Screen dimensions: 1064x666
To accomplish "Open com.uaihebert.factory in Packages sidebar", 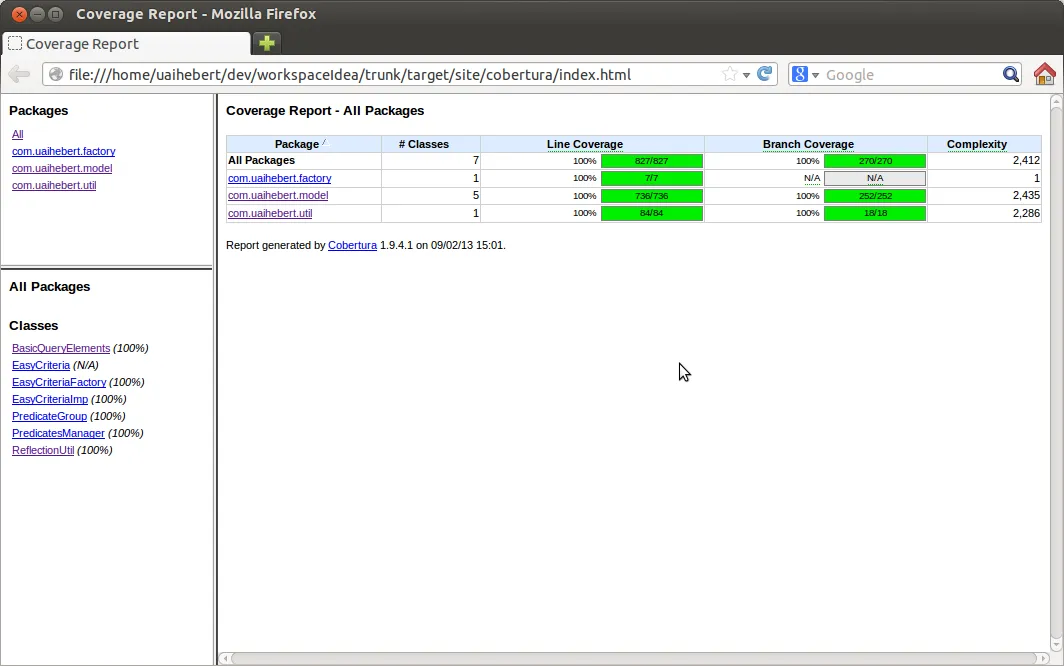I will coord(64,151).
